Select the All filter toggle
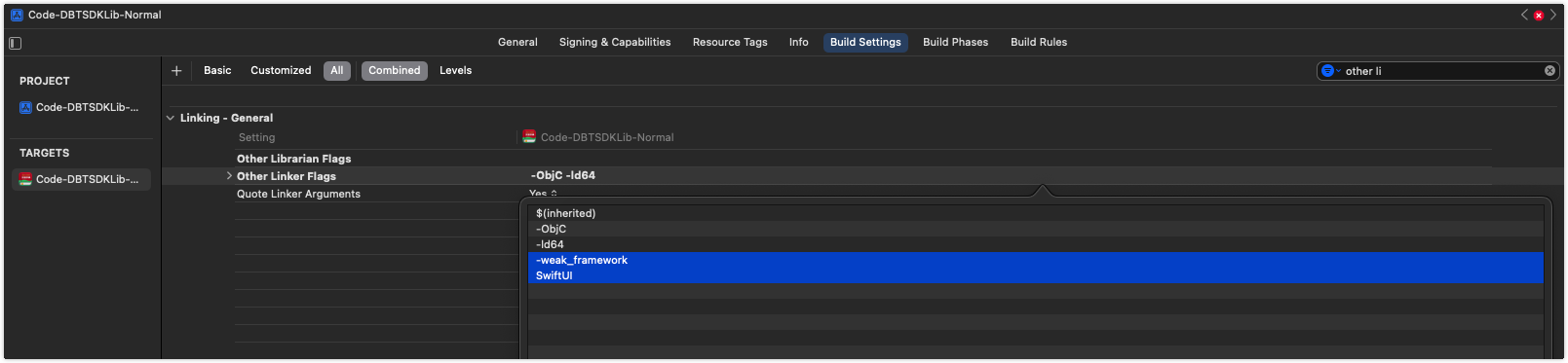Screen dimensions: 1568x363 click(x=337, y=71)
